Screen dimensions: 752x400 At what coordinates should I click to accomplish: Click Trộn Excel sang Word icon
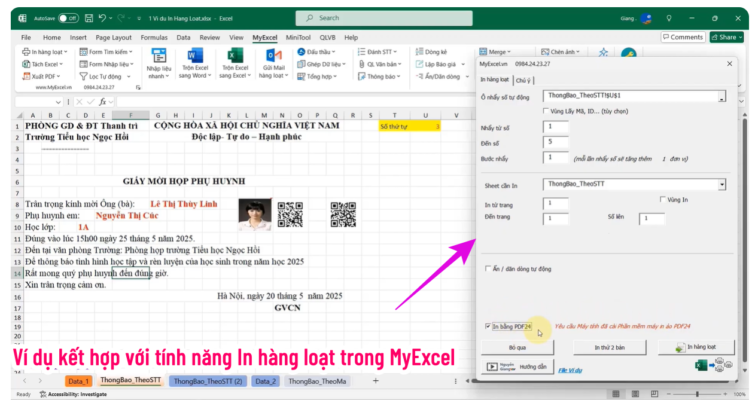point(195,63)
